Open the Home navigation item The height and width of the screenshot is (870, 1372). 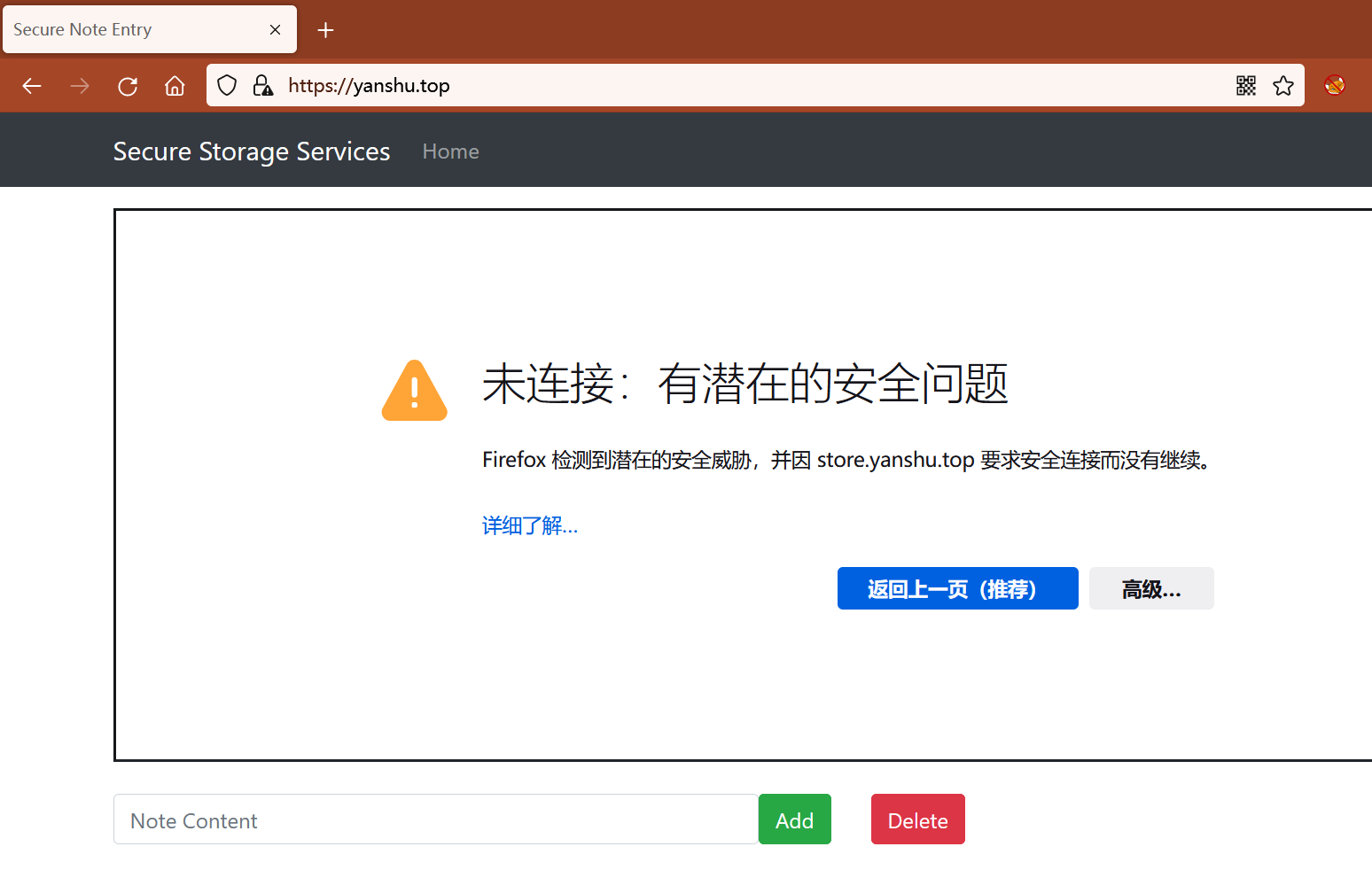click(450, 151)
